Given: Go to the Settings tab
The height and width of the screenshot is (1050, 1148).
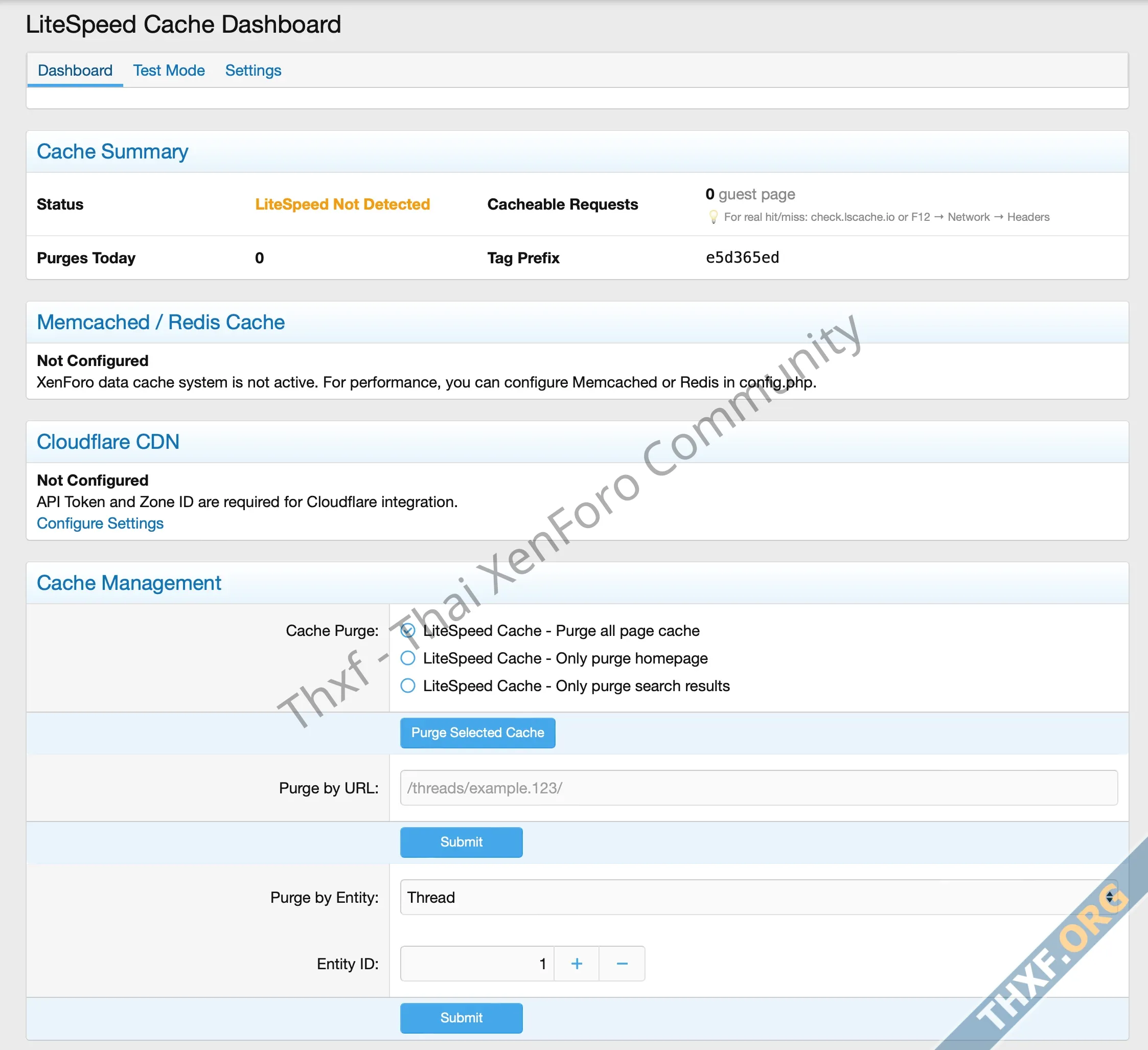Looking at the screenshot, I should 253,71.
